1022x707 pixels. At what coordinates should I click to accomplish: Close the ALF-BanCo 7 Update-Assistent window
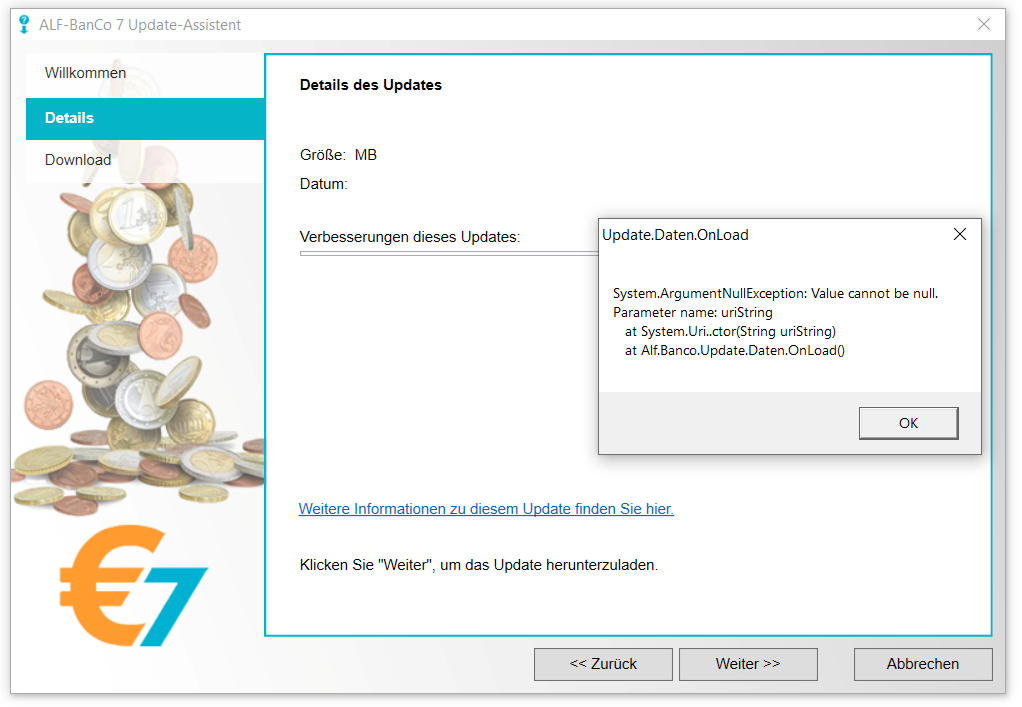(x=984, y=25)
